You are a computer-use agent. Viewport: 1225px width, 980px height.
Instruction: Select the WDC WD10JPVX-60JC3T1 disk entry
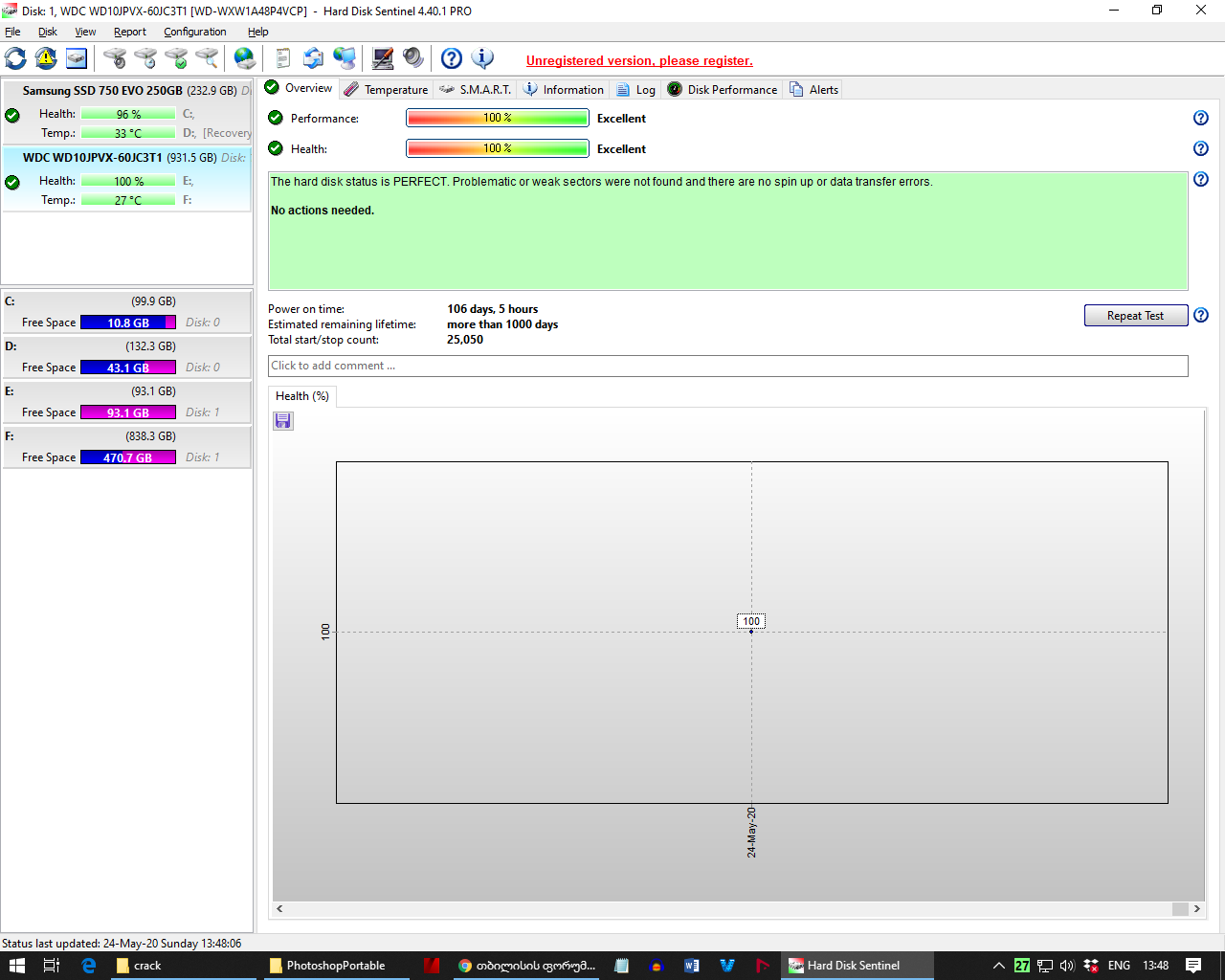(126, 179)
